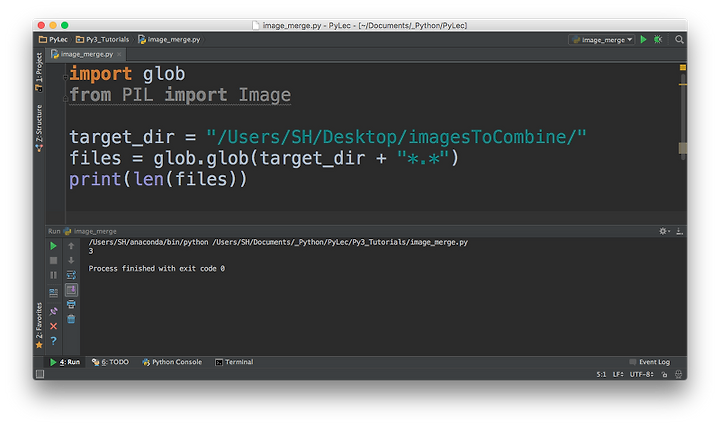Hide the Run panel with the hide icon
This screenshot has height=427, width=720.
point(680,231)
